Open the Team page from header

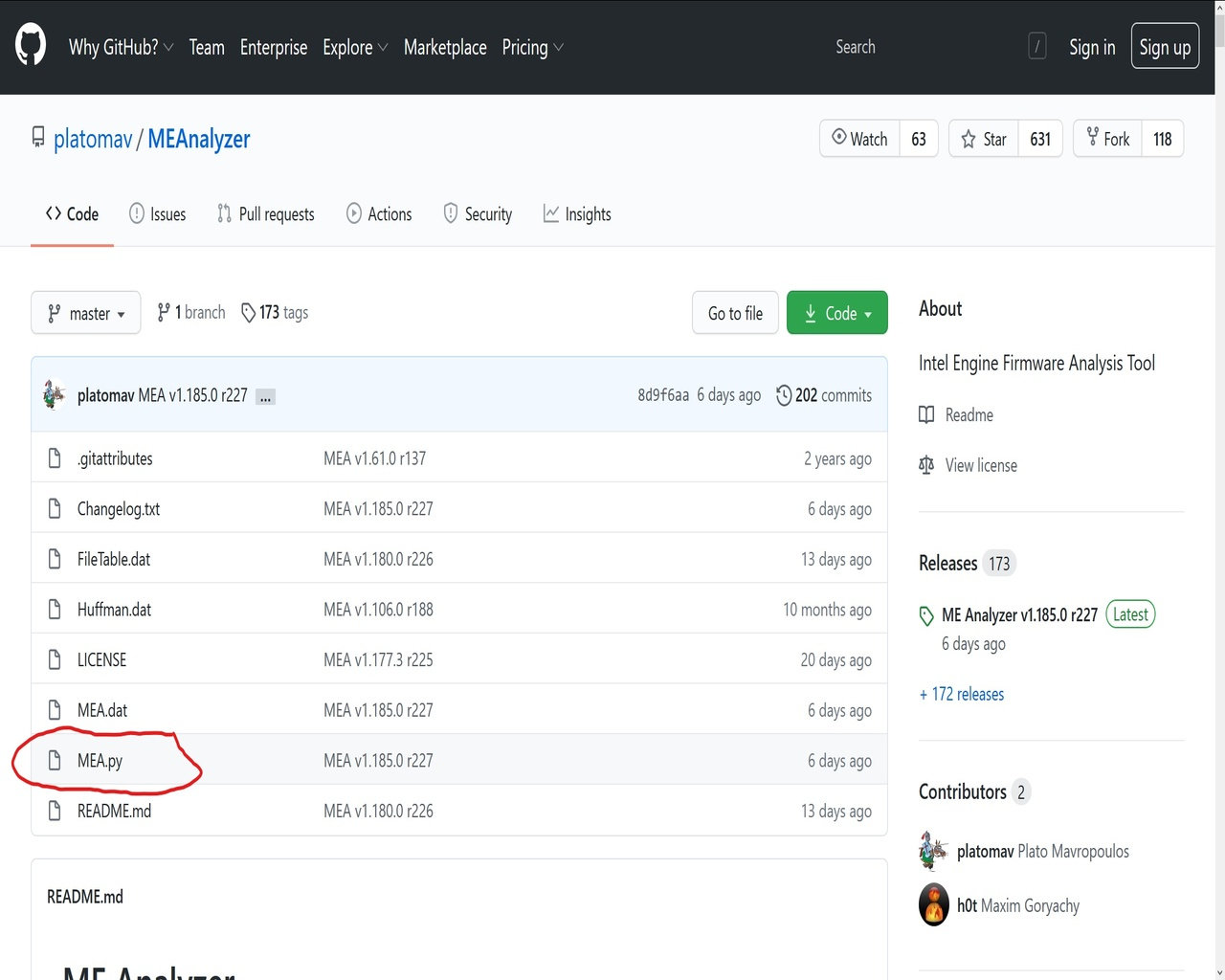207,47
